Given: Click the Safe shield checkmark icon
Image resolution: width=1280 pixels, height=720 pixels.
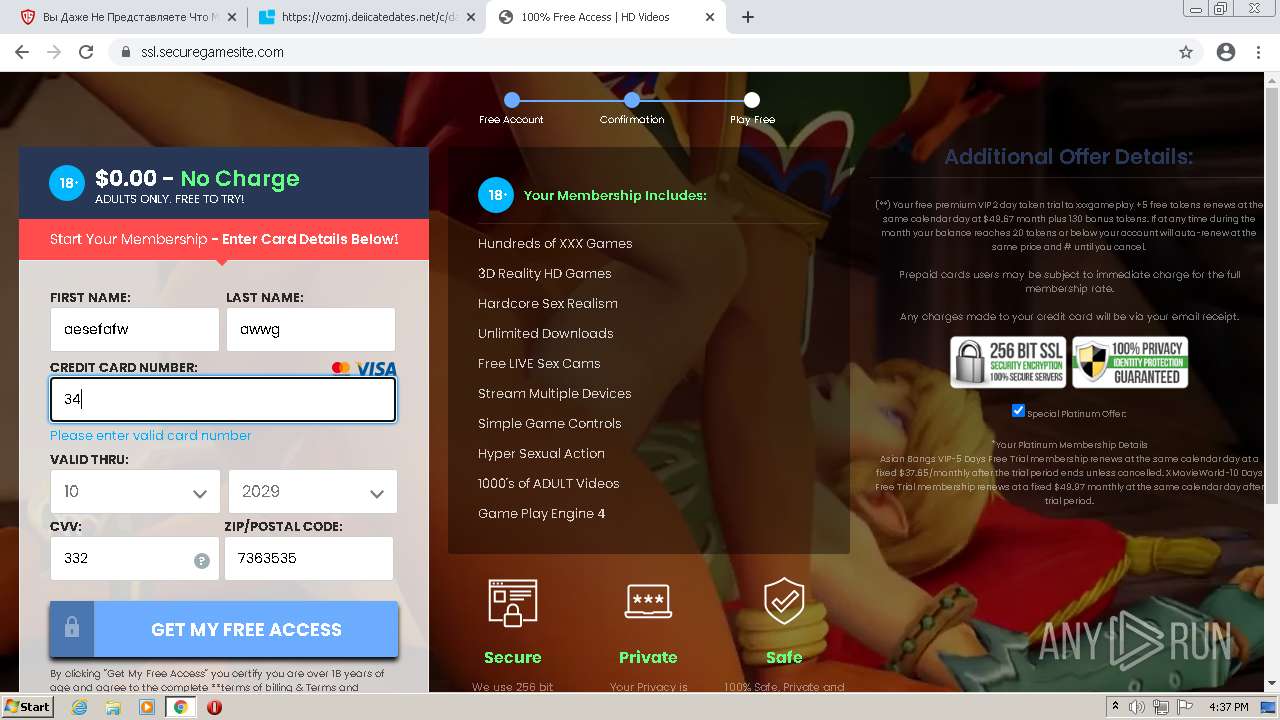Looking at the screenshot, I should coord(784,601).
